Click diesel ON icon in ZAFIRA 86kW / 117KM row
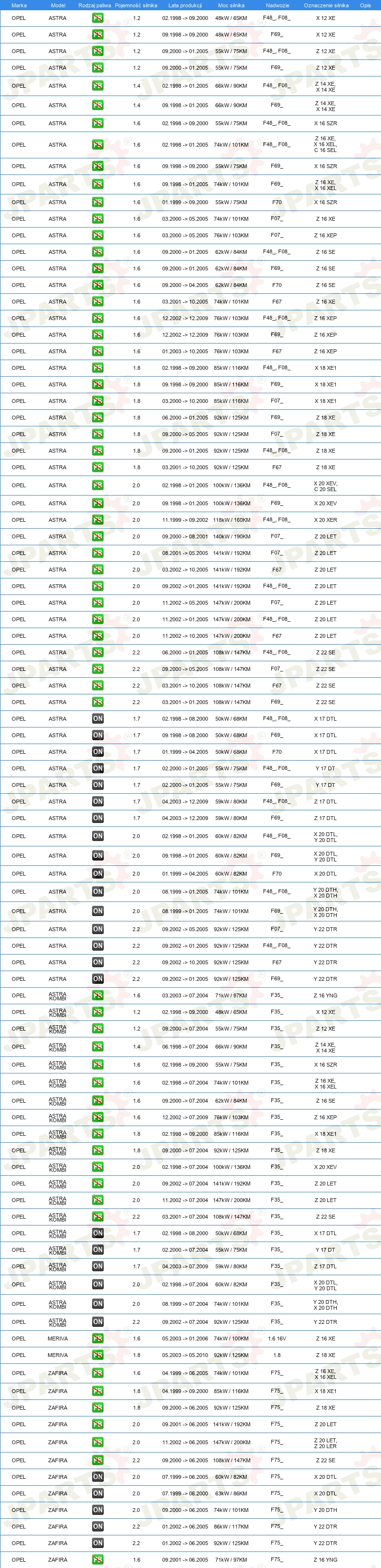 point(97,1526)
